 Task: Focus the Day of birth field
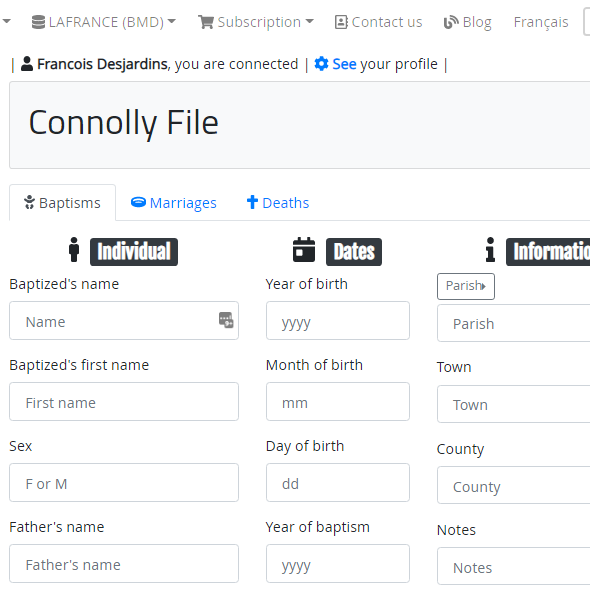[x=338, y=482]
